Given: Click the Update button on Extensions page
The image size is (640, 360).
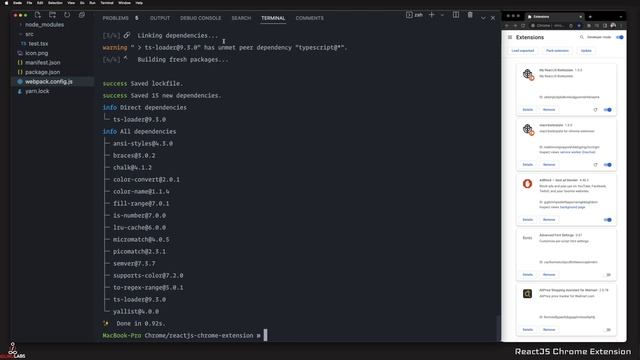Looking at the screenshot, I should [586, 51].
